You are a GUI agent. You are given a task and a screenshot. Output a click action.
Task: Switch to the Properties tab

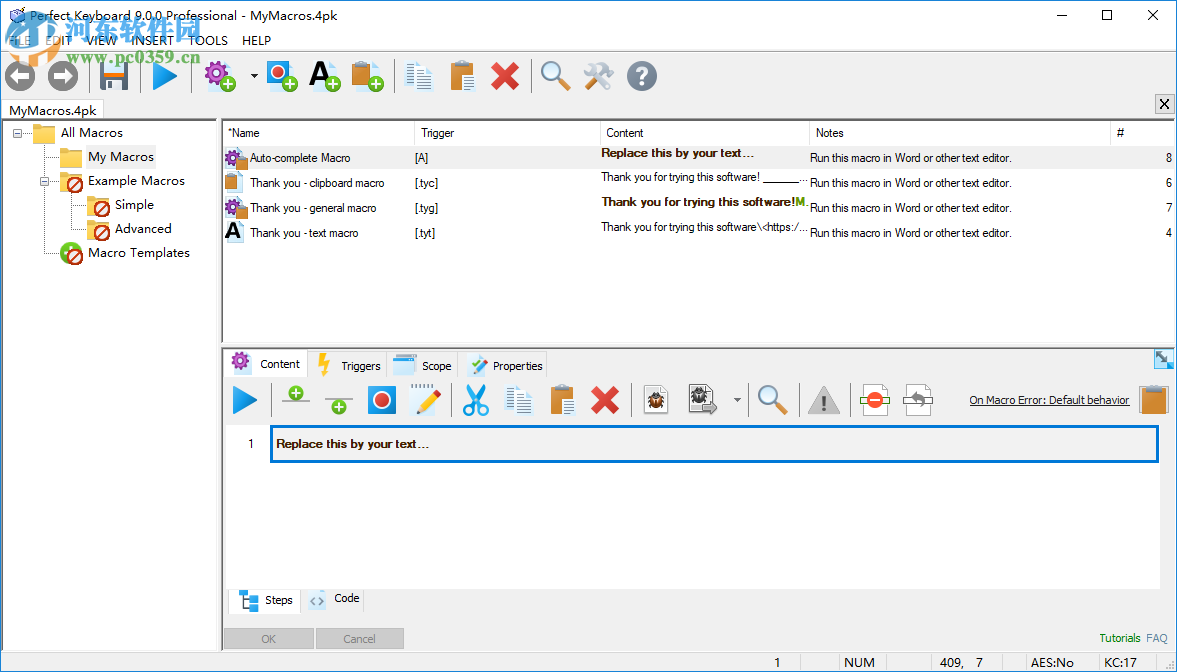coord(504,364)
